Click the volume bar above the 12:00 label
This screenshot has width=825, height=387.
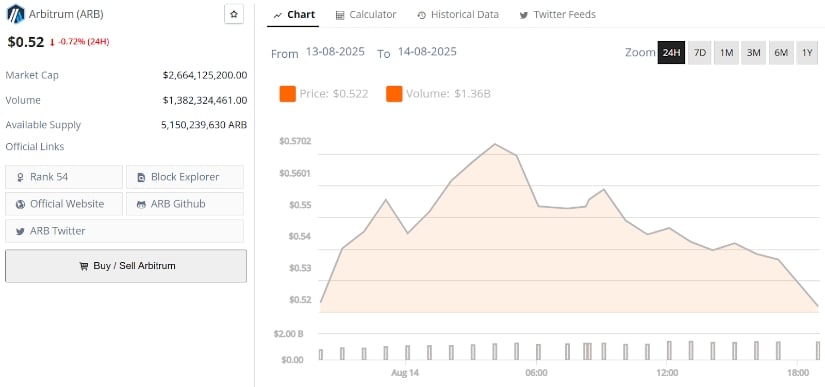669,350
